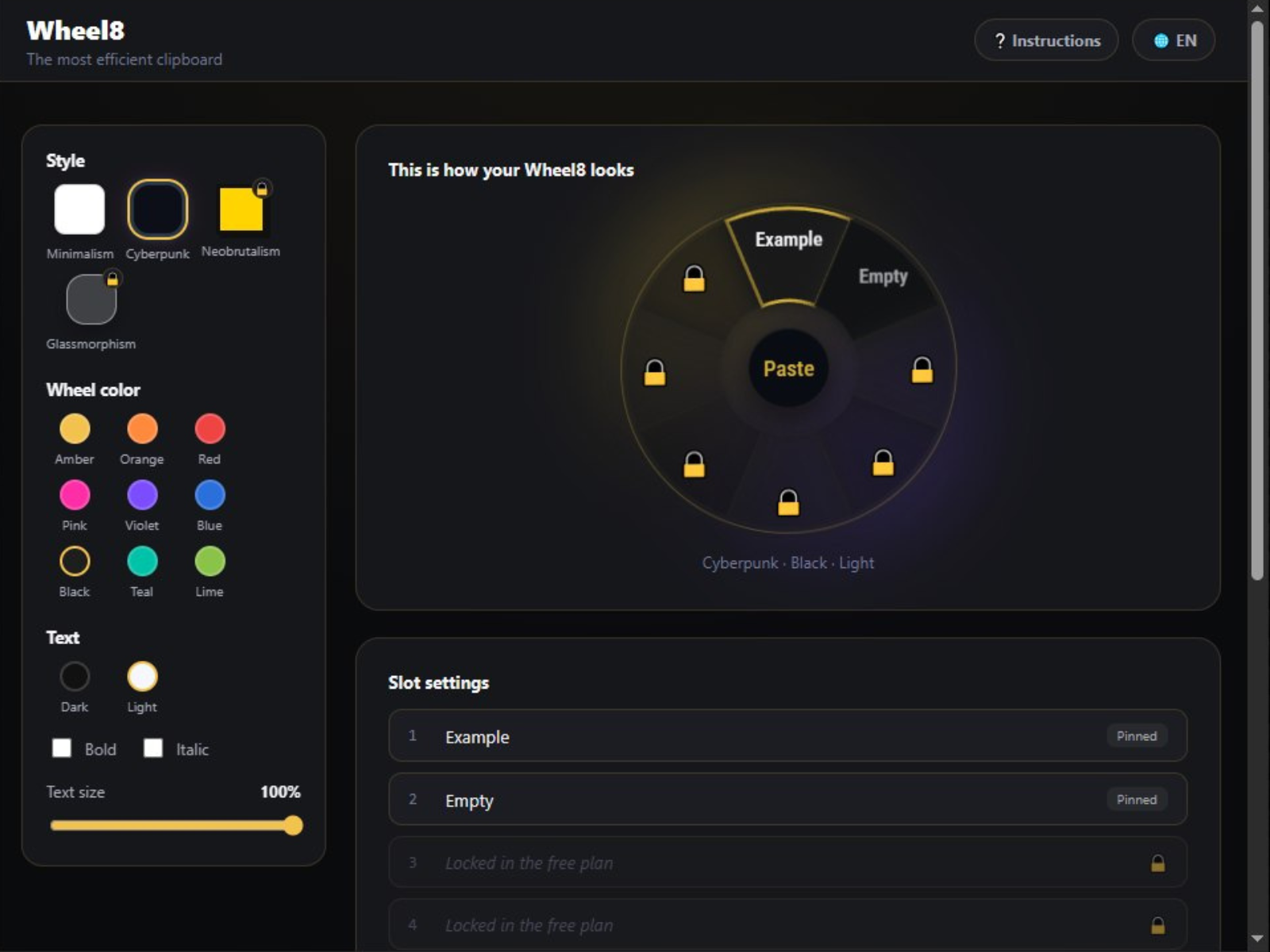Click the Pinned badge on slot 1
Screen dimensions: 1270x952
tap(1137, 736)
